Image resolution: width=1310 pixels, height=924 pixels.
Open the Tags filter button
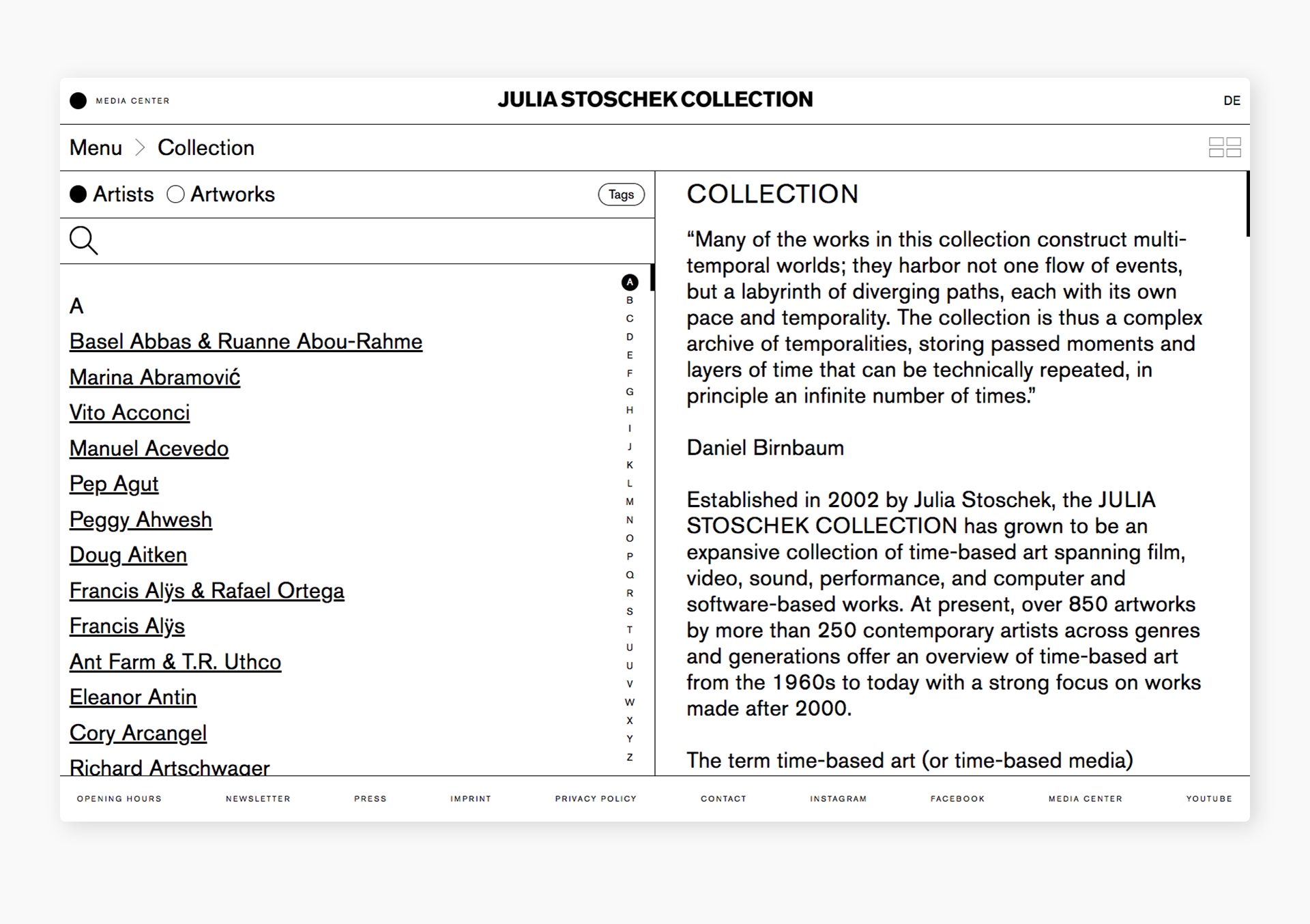(621, 194)
